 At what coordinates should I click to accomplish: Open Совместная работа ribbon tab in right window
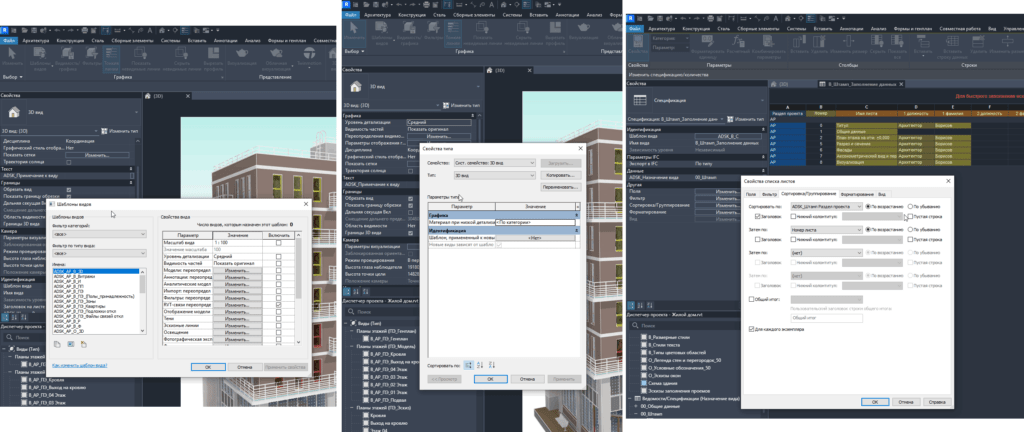tap(959, 29)
